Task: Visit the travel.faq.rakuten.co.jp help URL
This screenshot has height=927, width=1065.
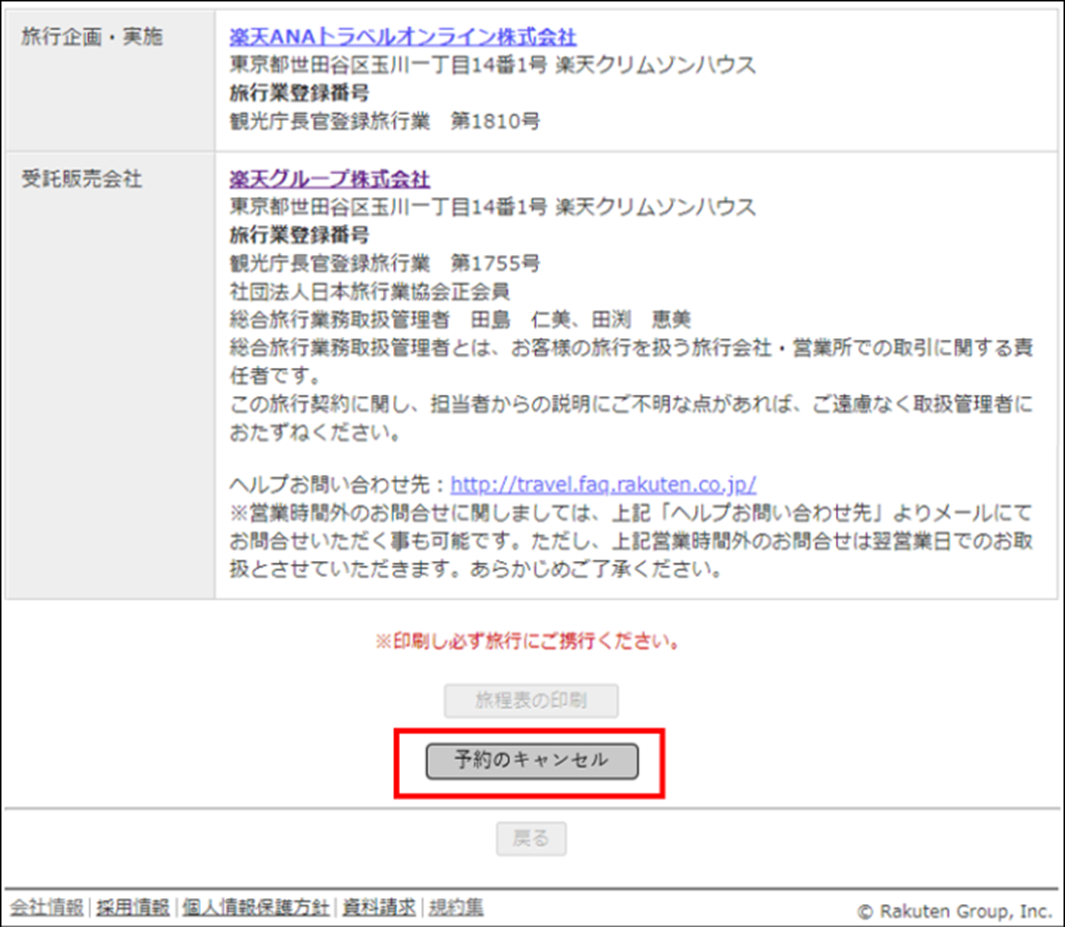Action: pos(603,485)
